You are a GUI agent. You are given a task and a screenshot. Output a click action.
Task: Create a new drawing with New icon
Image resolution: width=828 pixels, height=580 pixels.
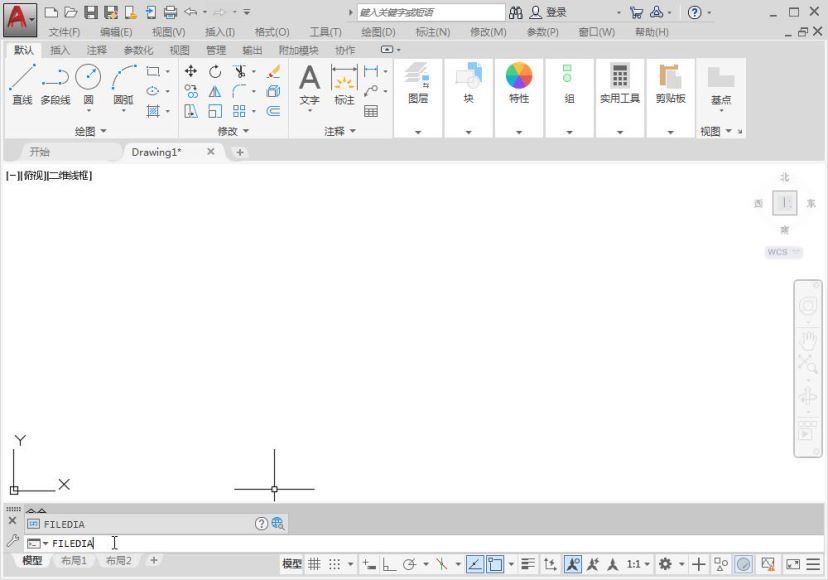[x=51, y=12]
